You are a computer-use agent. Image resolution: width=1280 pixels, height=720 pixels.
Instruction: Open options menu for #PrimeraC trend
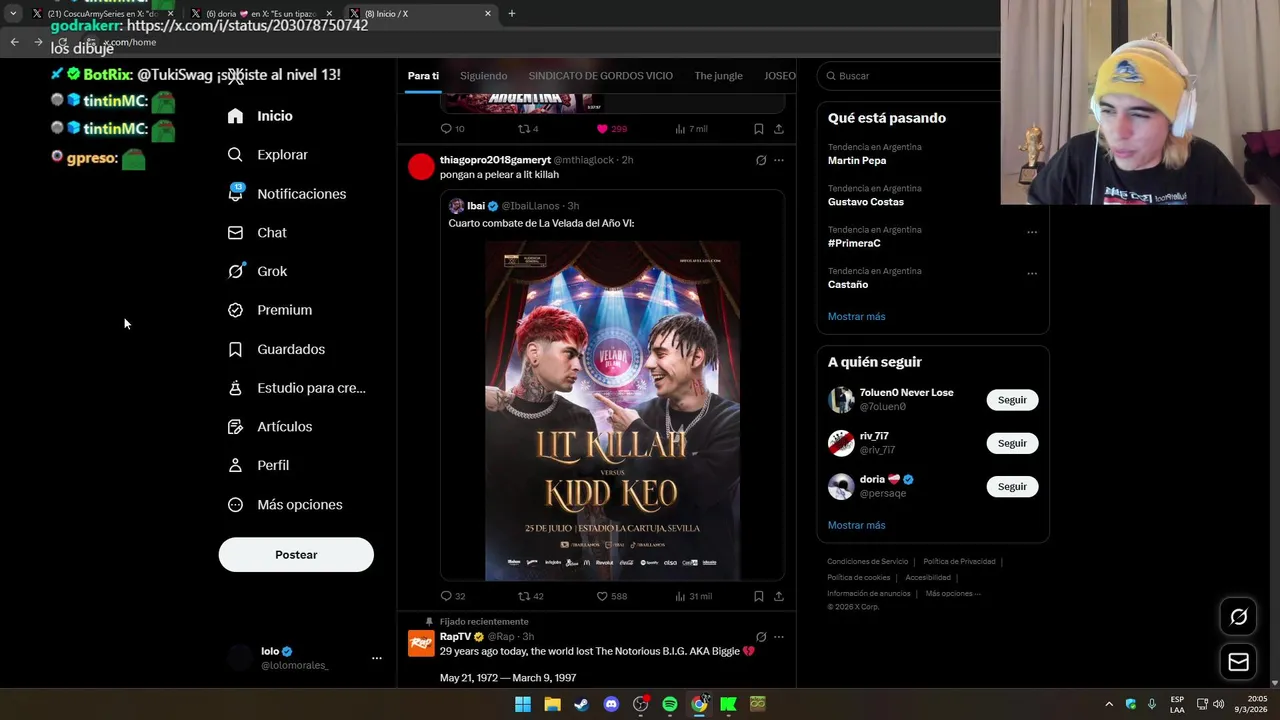[x=1032, y=232]
